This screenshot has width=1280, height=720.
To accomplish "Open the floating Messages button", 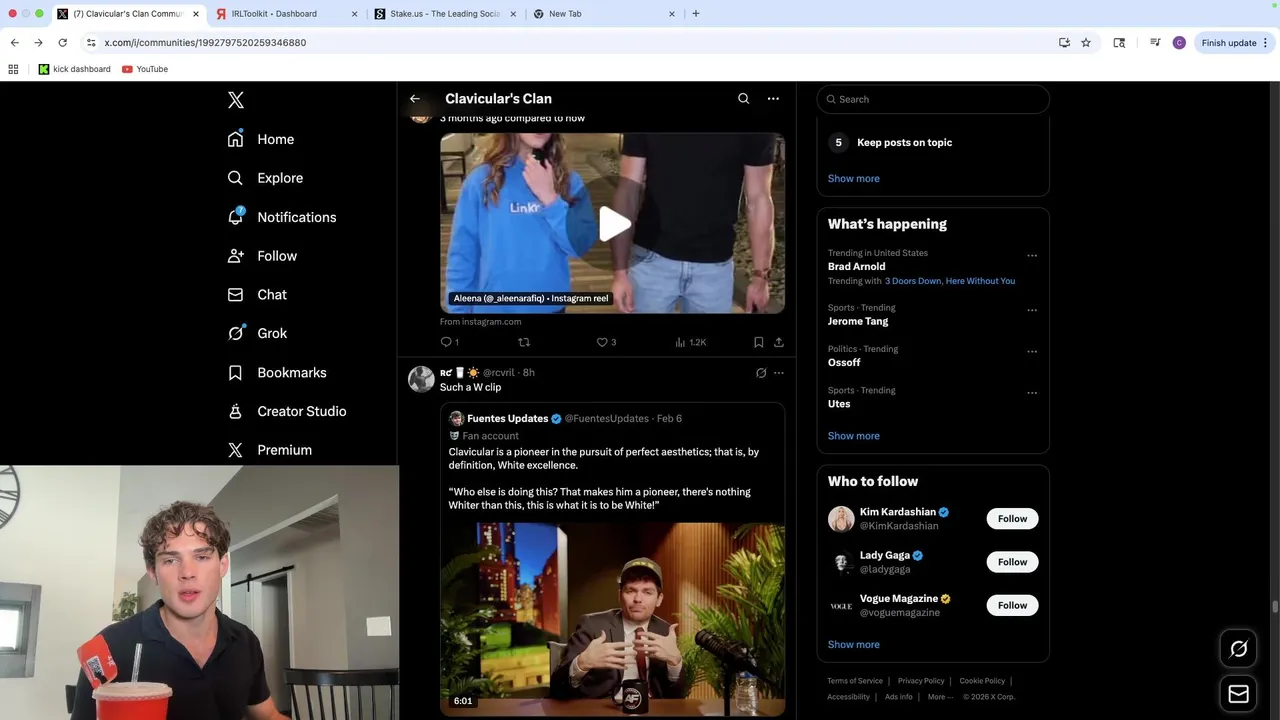I will pyautogui.click(x=1238, y=694).
